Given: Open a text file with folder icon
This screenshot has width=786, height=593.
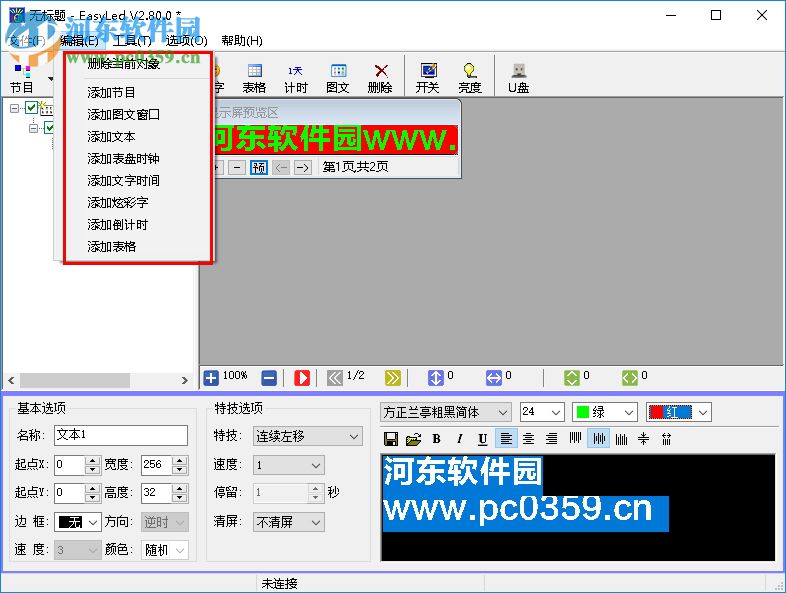Looking at the screenshot, I should 414,439.
